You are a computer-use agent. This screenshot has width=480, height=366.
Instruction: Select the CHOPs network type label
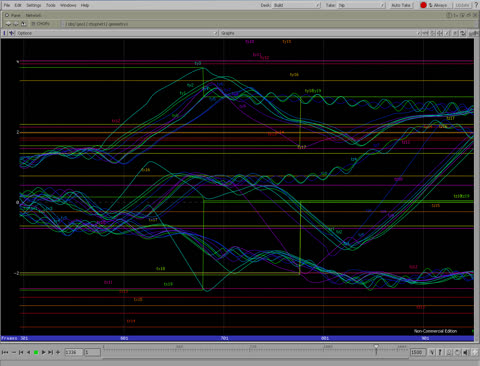click(40, 24)
